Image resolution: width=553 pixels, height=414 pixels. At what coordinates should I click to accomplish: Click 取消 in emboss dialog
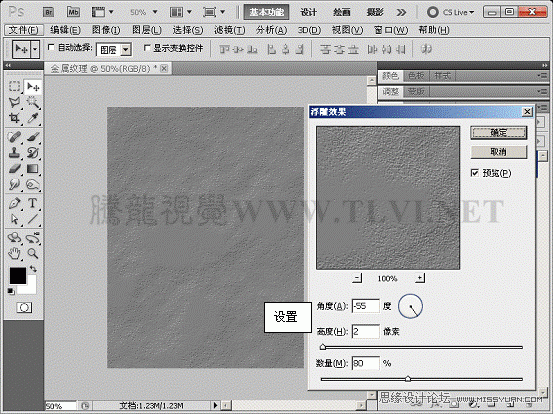click(499, 152)
